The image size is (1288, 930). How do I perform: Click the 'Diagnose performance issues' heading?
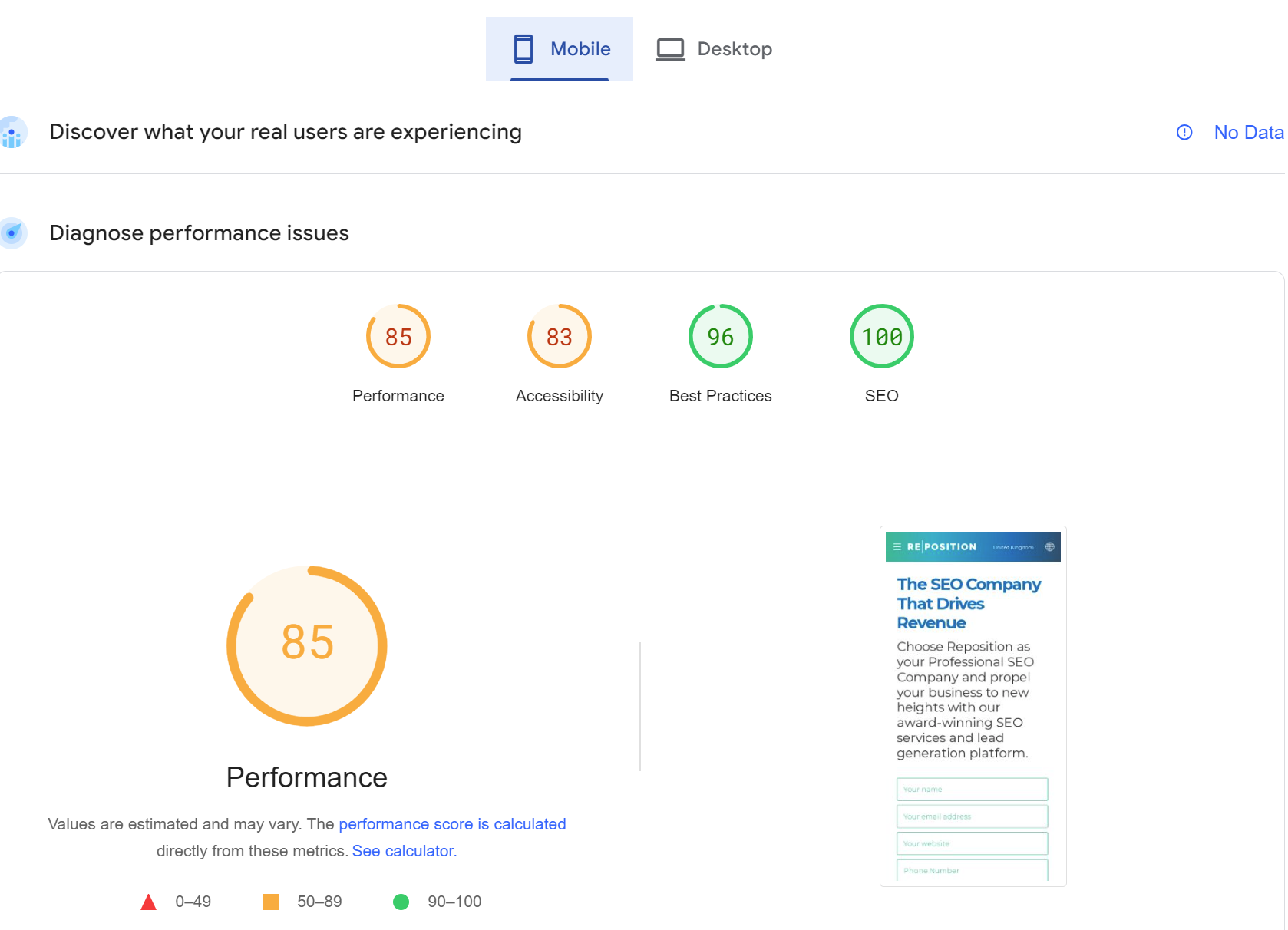click(x=200, y=233)
